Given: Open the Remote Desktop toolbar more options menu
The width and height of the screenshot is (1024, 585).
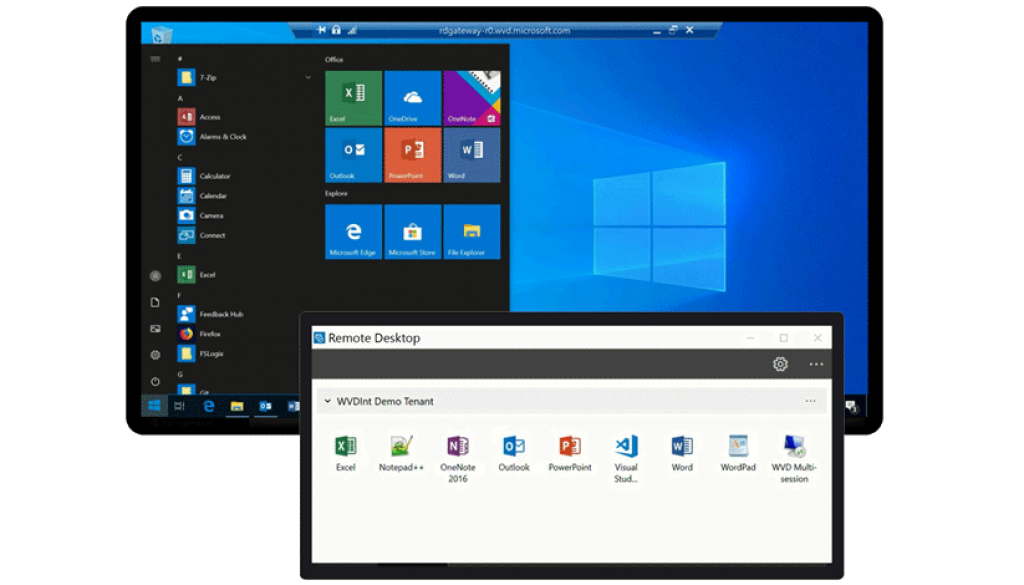Looking at the screenshot, I should pyautogui.click(x=816, y=364).
